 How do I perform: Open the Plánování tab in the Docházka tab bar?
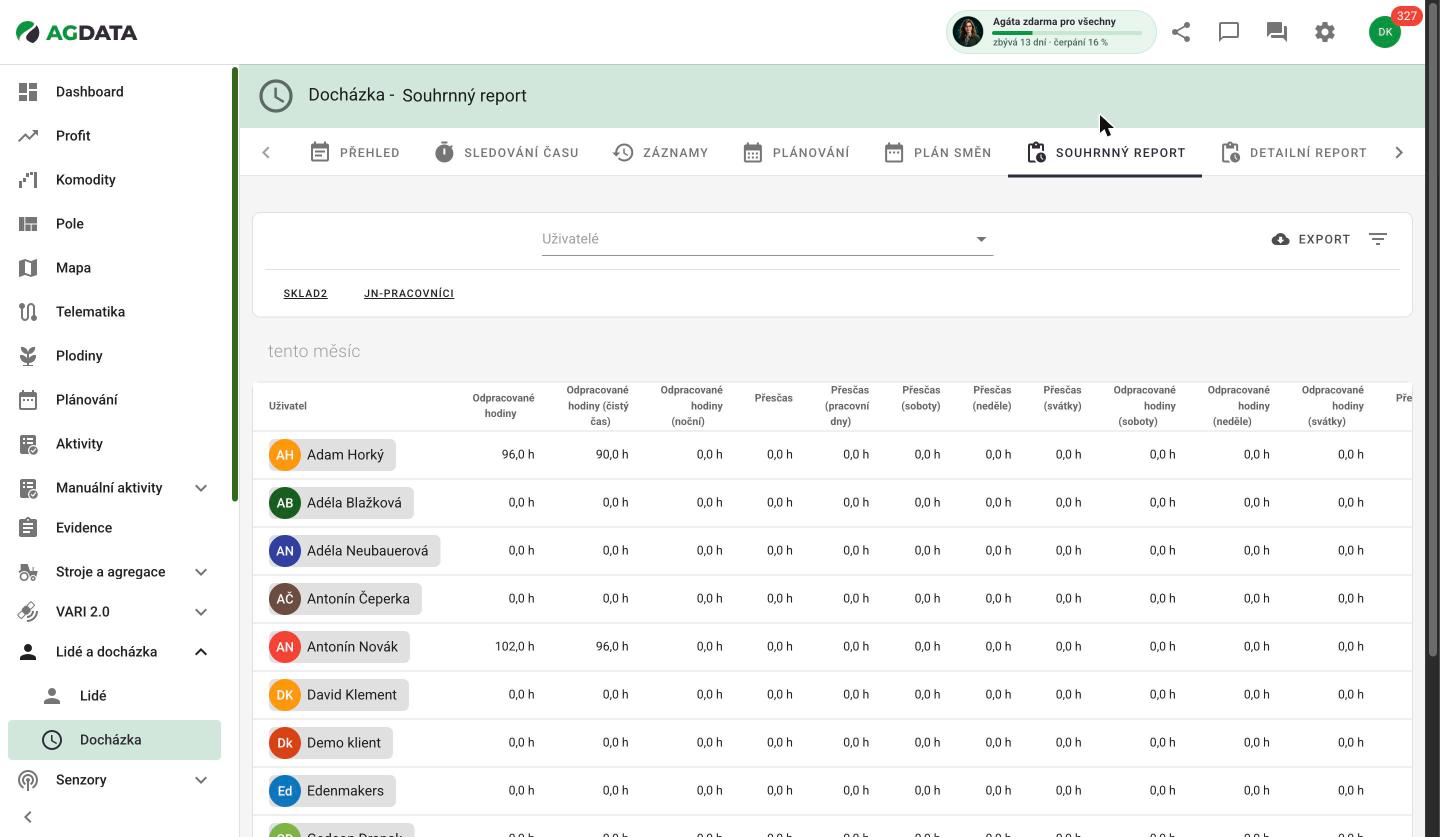tap(797, 153)
